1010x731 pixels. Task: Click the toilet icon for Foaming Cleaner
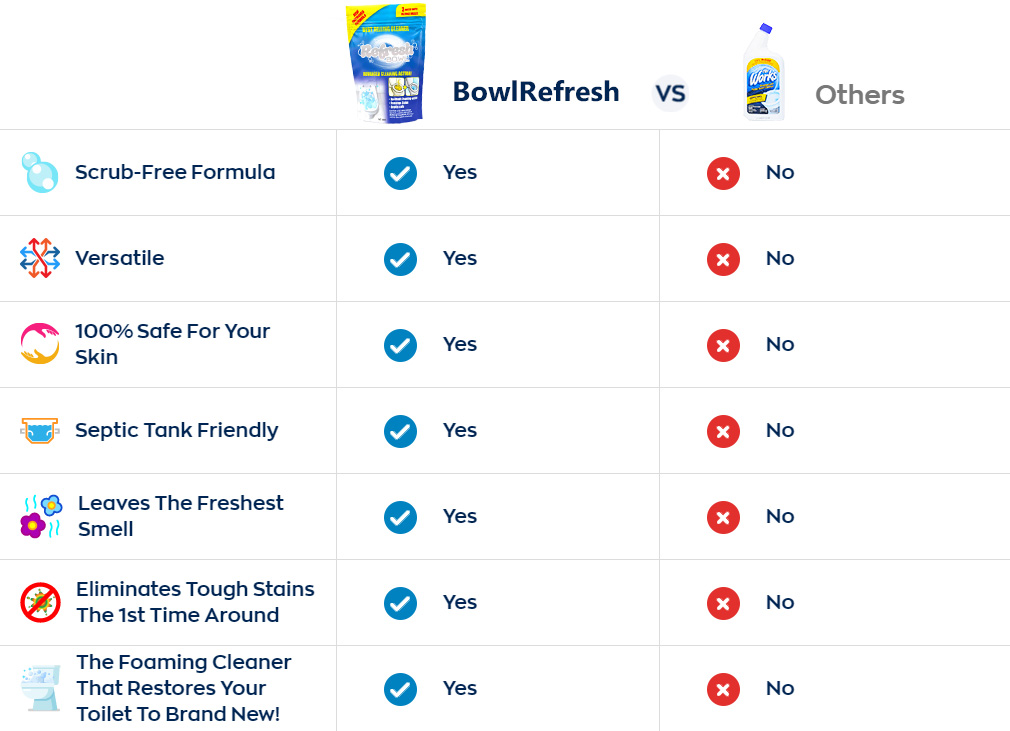click(40, 688)
